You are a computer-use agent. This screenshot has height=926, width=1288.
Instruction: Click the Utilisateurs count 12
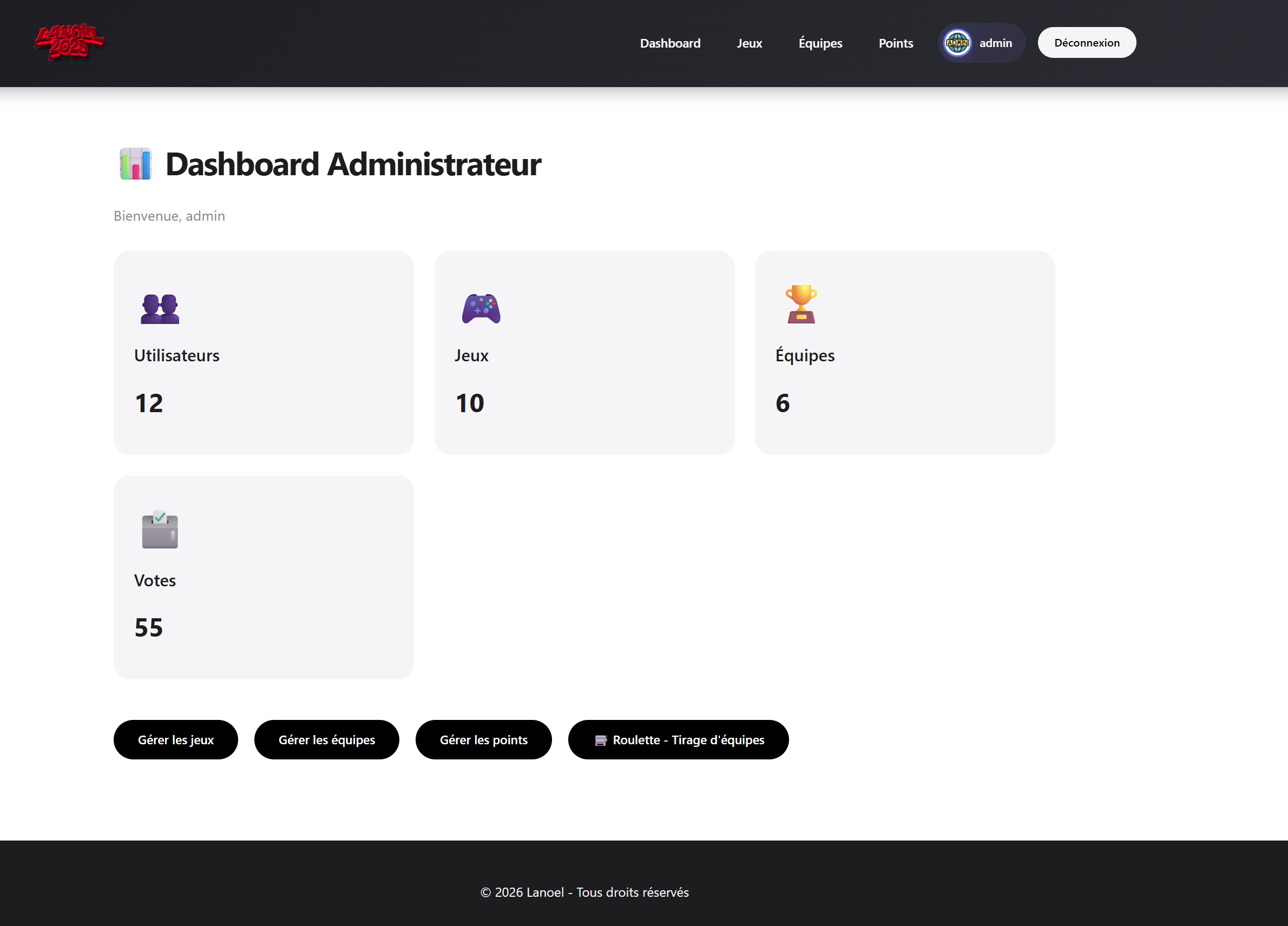[x=149, y=403]
